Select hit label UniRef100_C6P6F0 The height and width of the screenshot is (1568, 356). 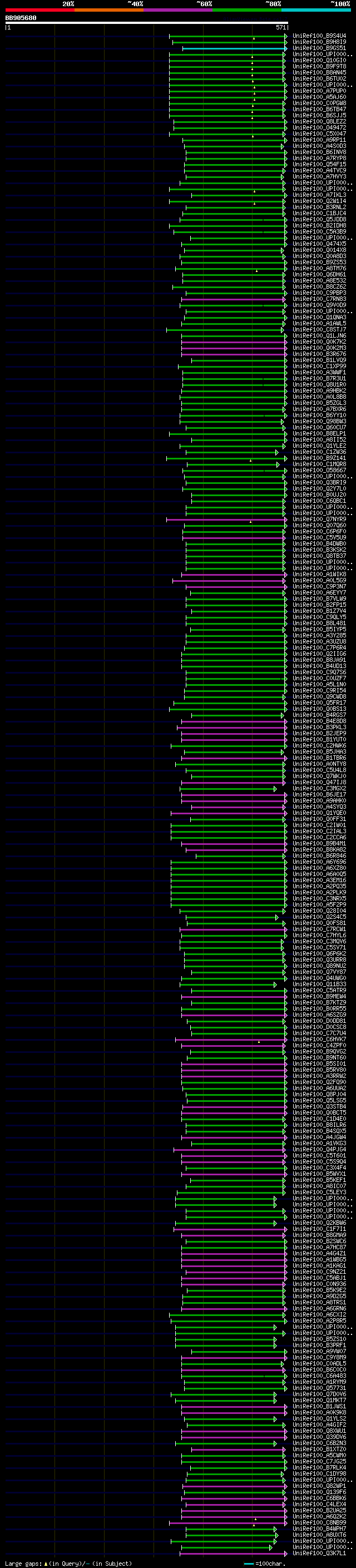[x=319, y=531]
